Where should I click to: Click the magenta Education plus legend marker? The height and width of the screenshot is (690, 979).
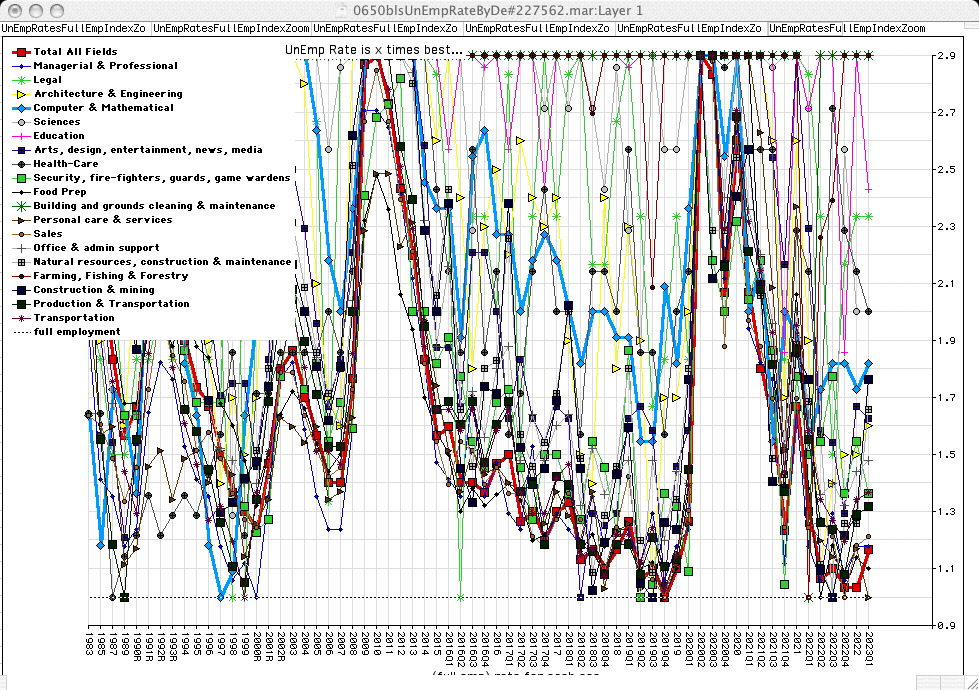point(19,135)
